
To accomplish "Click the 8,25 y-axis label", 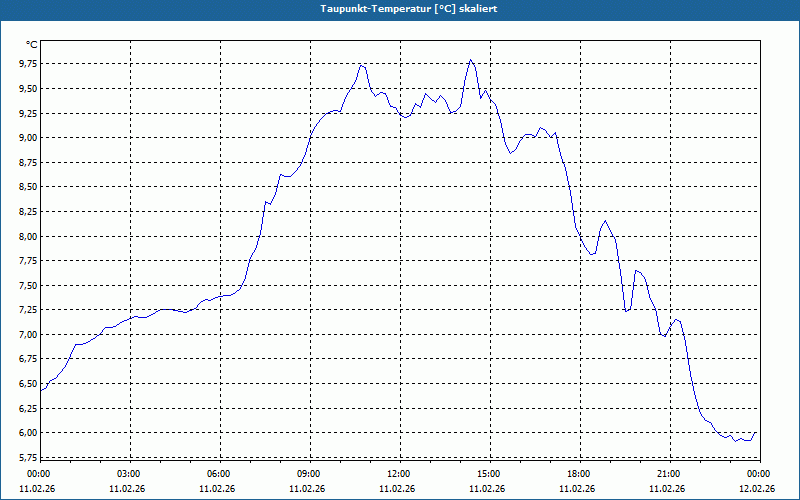I will (x=28, y=211).
